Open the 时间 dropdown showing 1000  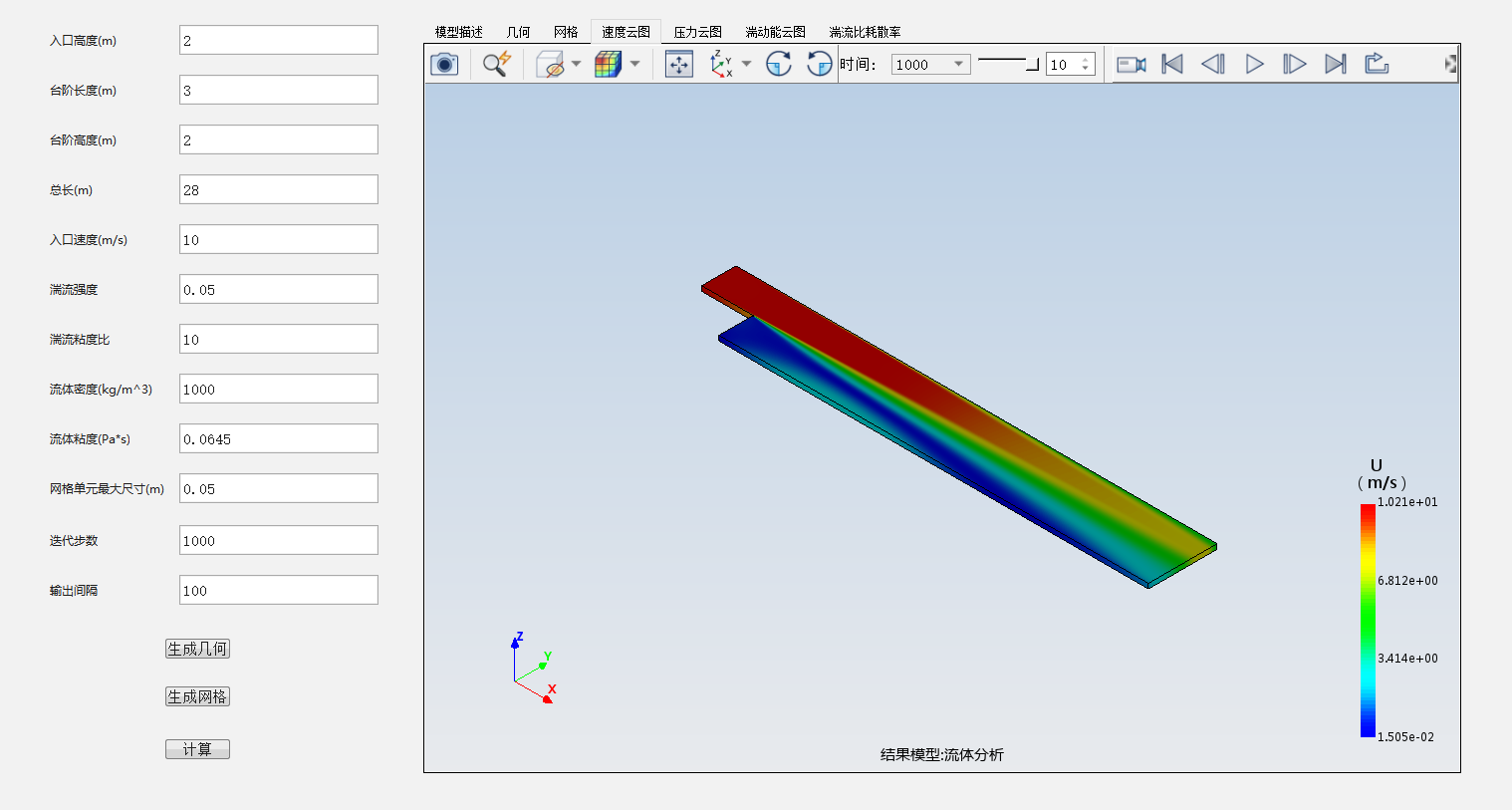(930, 65)
